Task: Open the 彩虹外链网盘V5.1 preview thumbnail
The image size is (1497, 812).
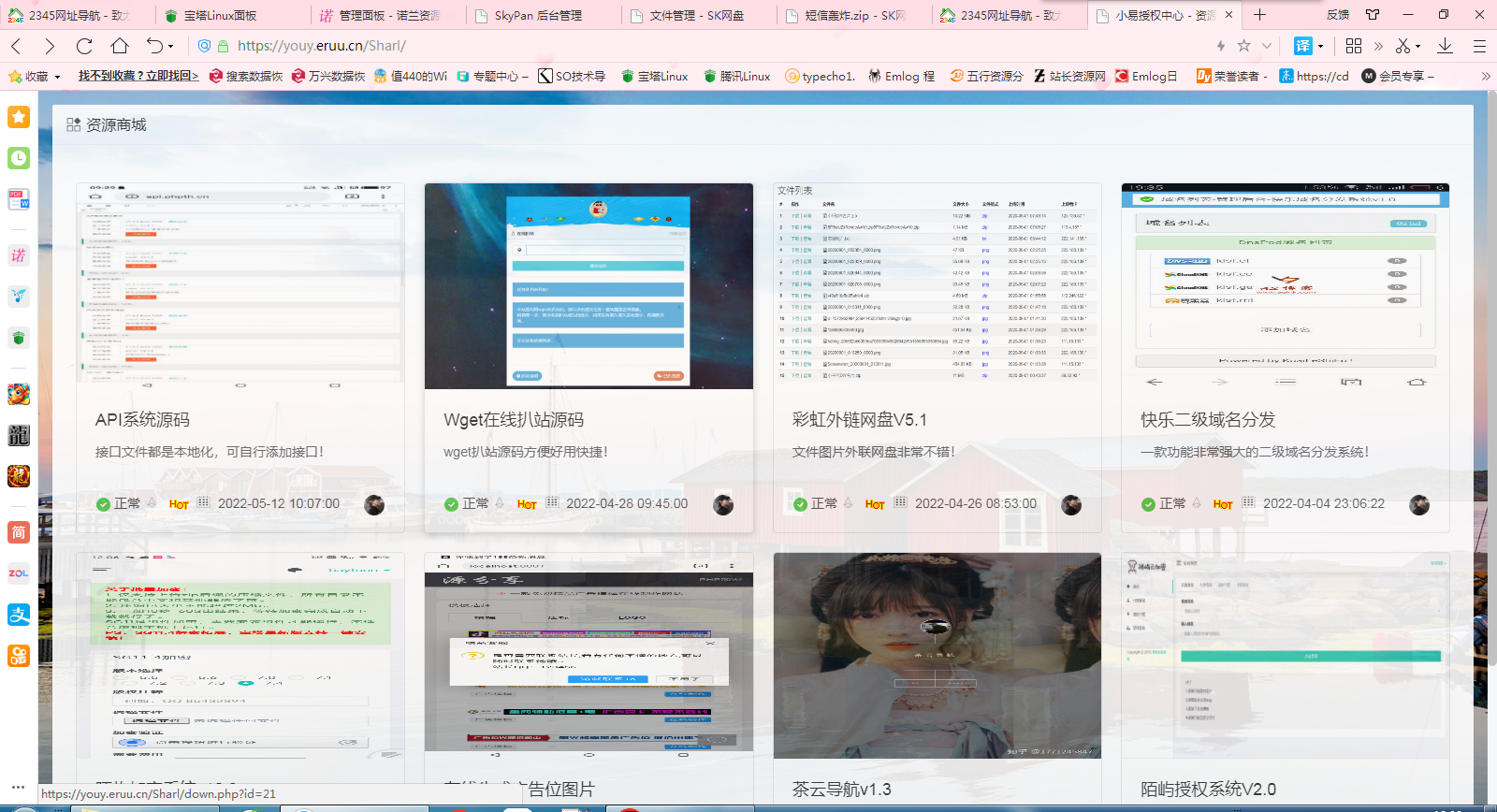Action: pyautogui.click(x=937, y=285)
